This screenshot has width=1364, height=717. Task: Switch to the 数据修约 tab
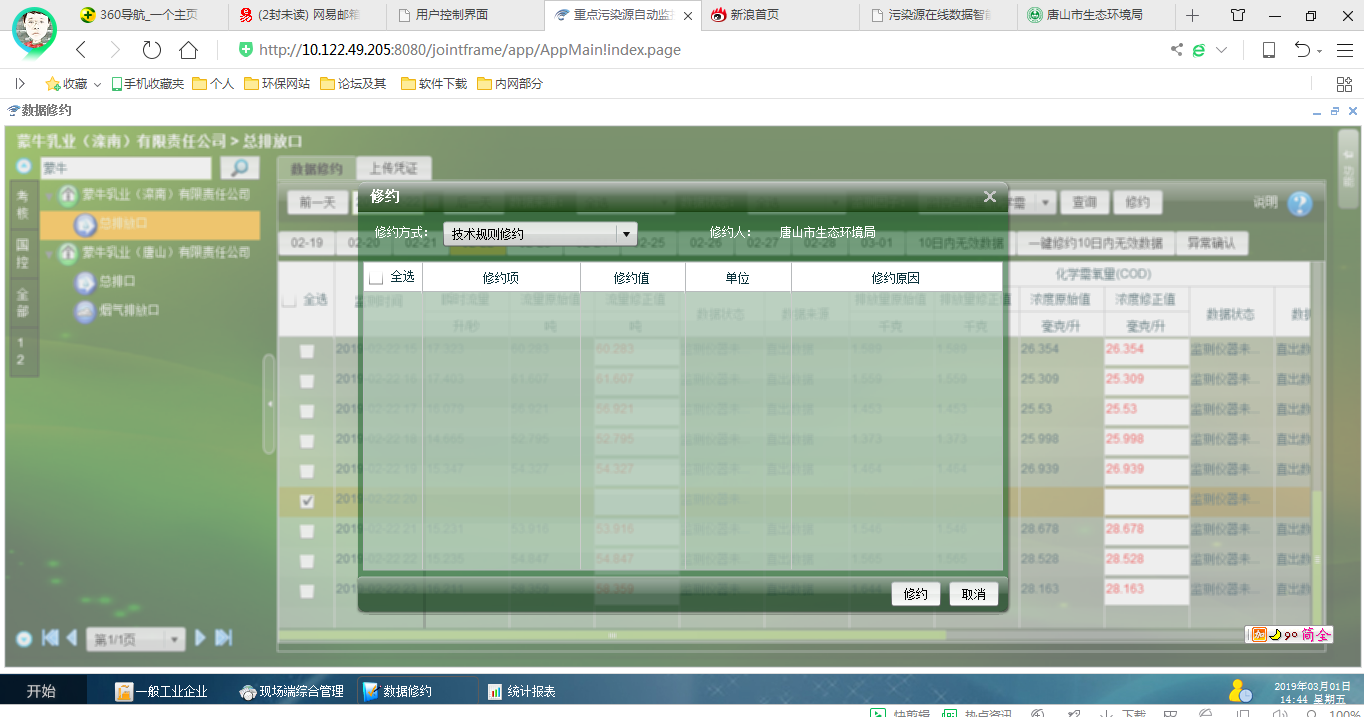[x=316, y=169]
